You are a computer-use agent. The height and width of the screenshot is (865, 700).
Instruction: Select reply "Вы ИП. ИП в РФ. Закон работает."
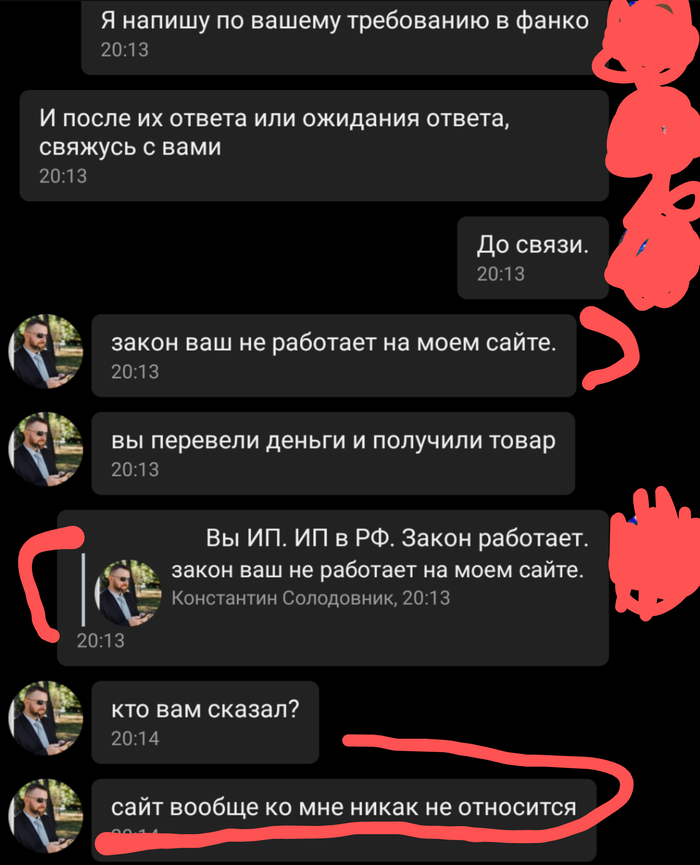[x=333, y=588]
